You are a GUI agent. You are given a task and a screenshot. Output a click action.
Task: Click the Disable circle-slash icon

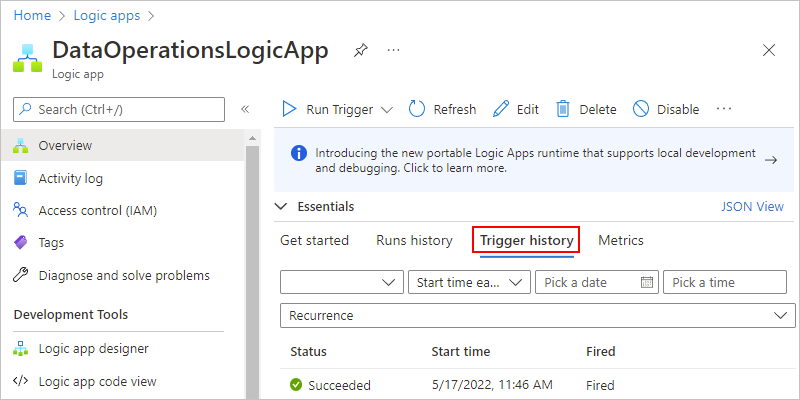coord(641,109)
